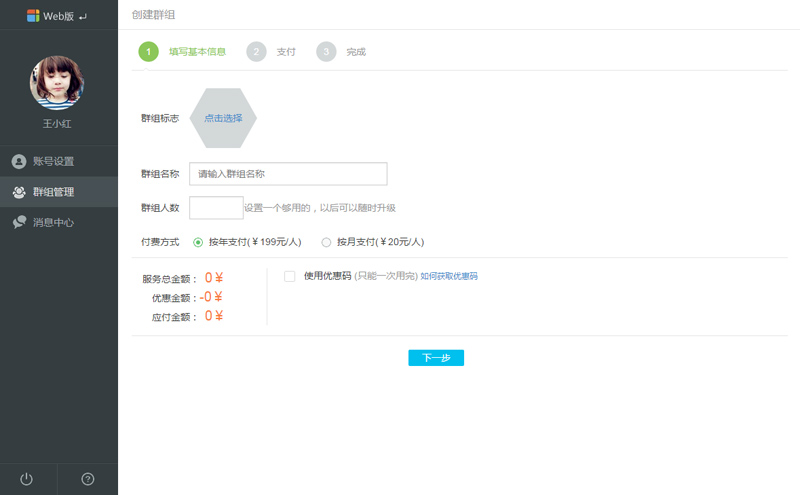This screenshot has height=495, width=800.
Task: Click the 下一步 button
Action: (x=436, y=358)
